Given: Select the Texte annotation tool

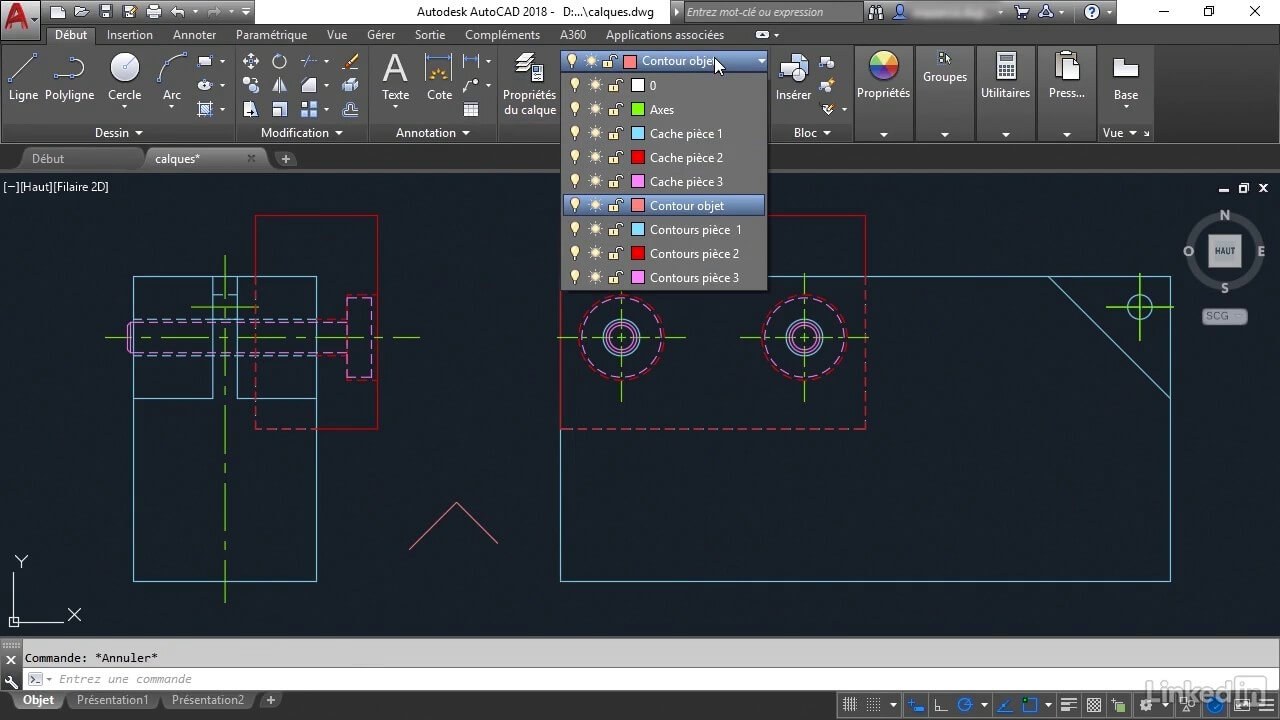Looking at the screenshot, I should coord(396,77).
